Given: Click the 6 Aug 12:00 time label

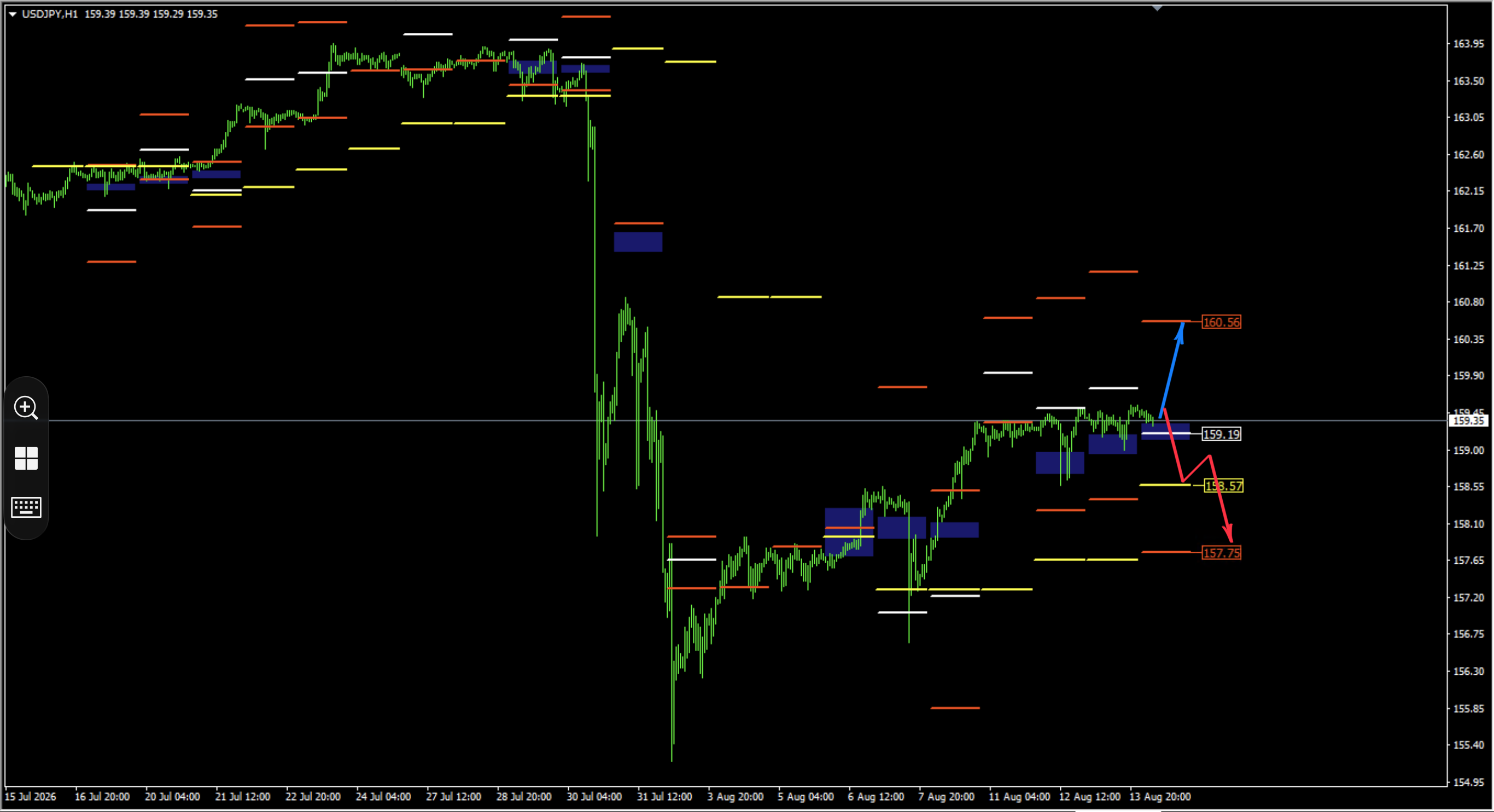Looking at the screenshot, I should coord(876,797).
